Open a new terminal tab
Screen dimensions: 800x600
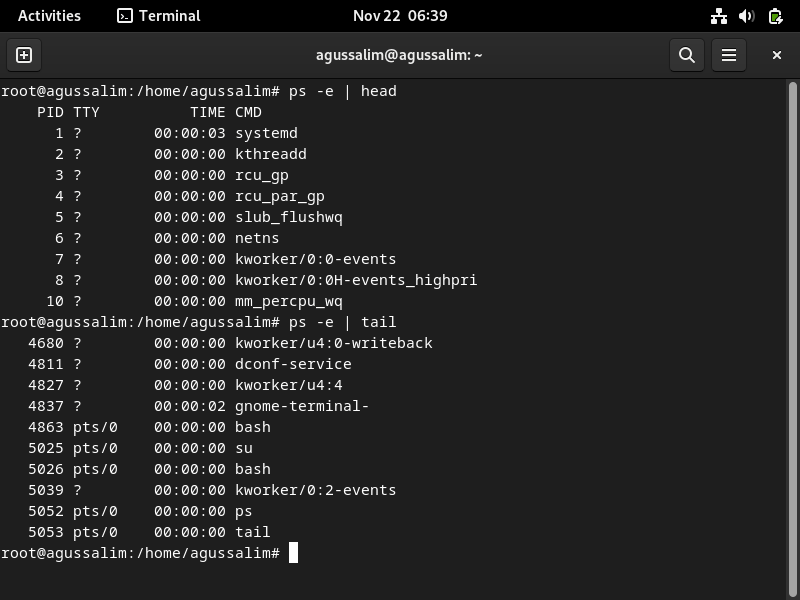(x=24, y=55)
